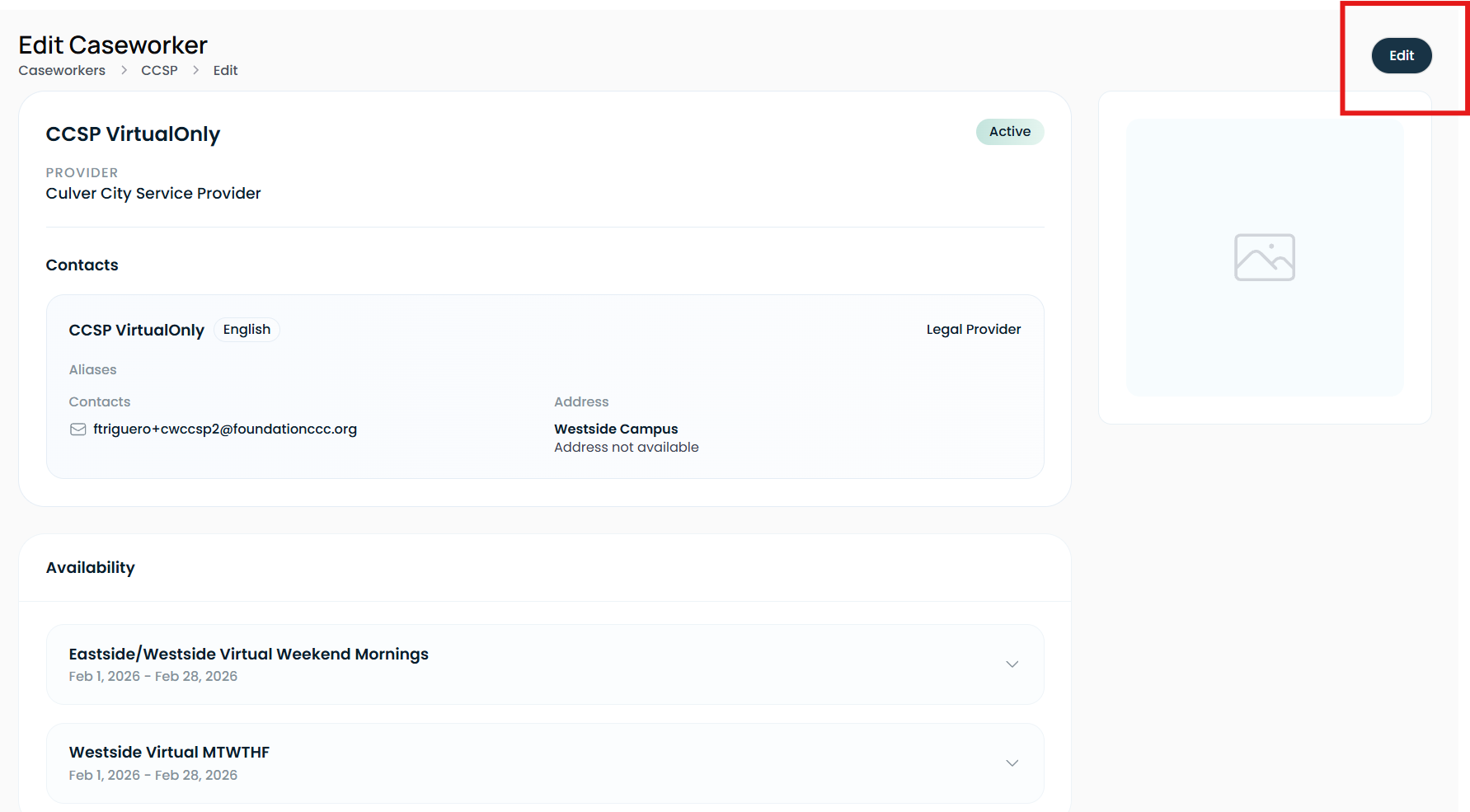Click the English language tag
Screen dimensions: 1470x812
point(247,329)
